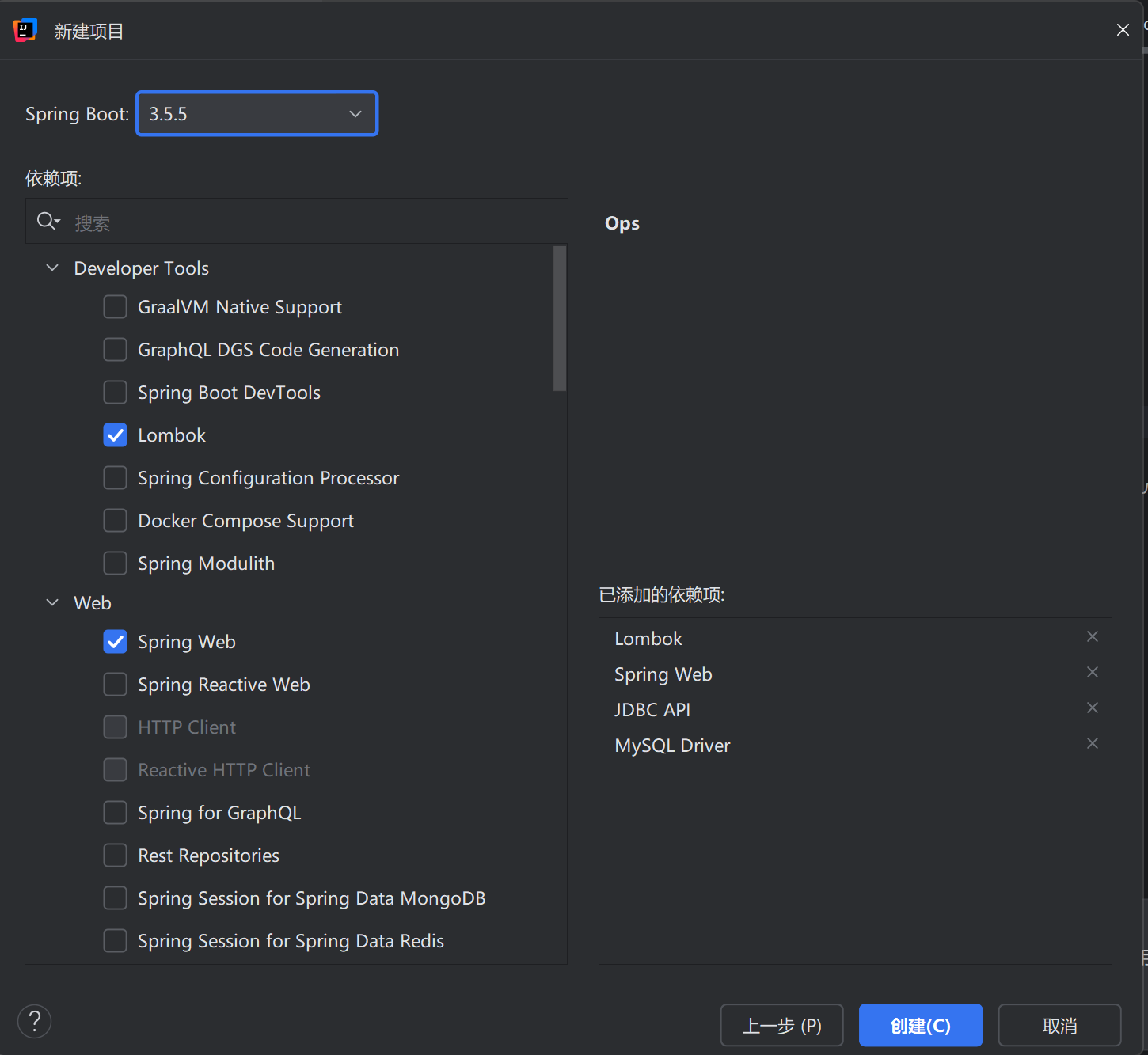Uncheck the Lombok checkbox
Screen dimensions: 1148x1055
(115, 435)
